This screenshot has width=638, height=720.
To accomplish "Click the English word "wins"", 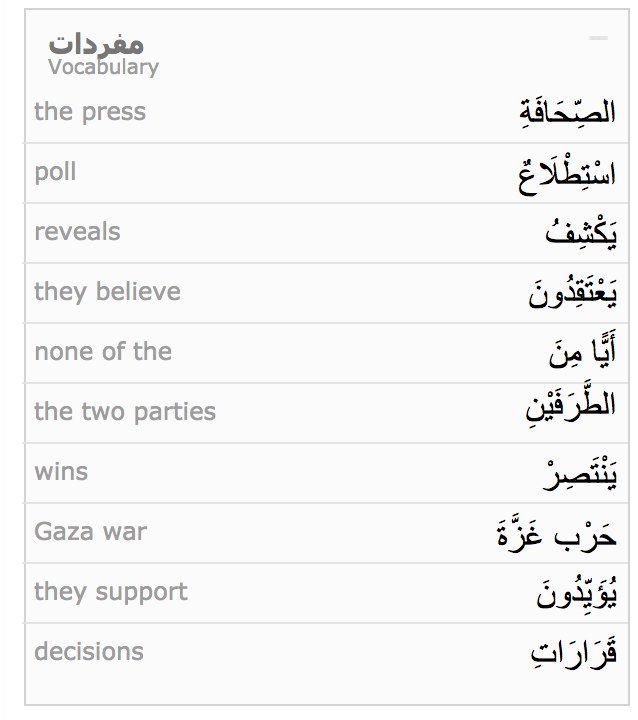I will click(61, 472).
